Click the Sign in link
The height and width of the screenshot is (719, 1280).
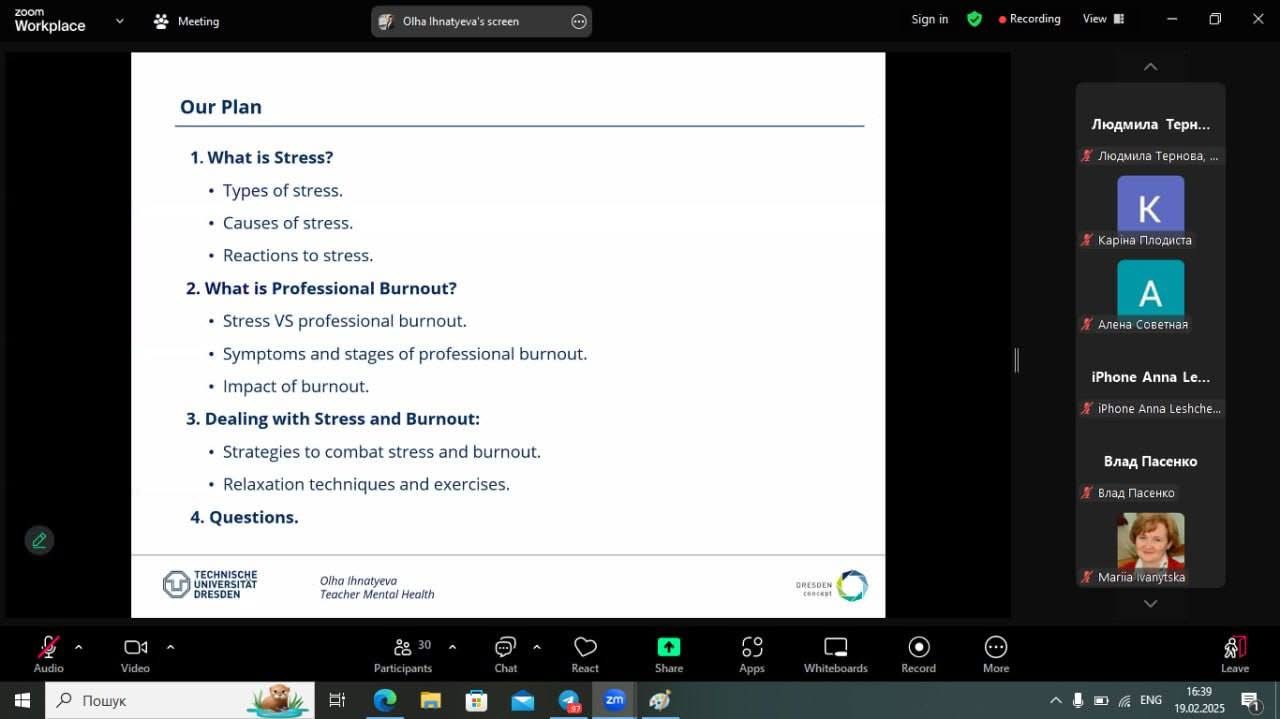point(930,19)
